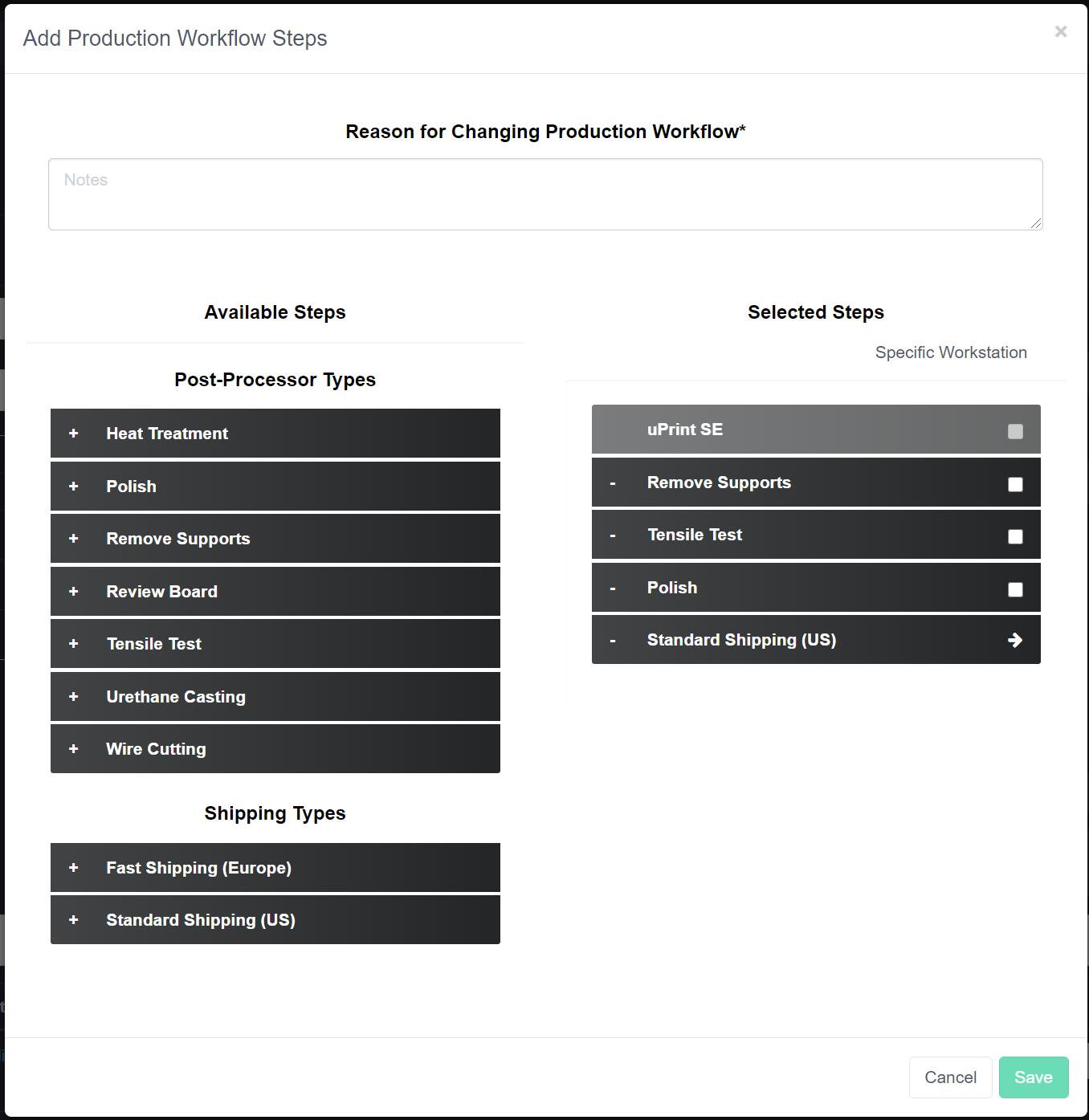Add Wire Cutting using its plus icon
This screenshot has width=1089, height=1120.
coord(74,749)
